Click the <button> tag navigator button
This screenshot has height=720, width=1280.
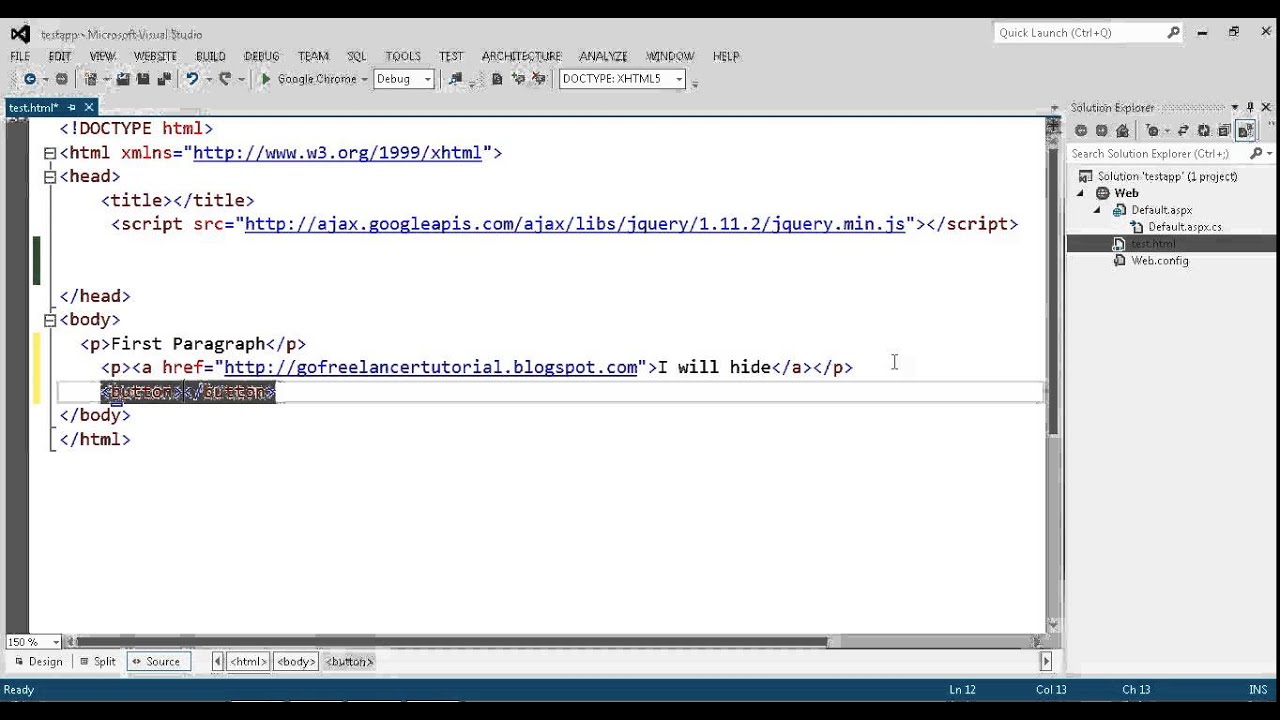pos(349,662)
